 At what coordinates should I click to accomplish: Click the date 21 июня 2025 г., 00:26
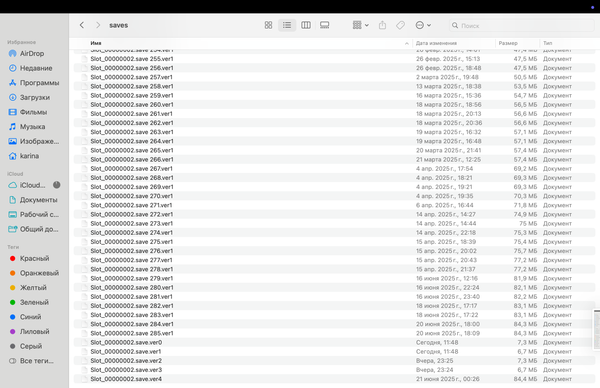[x=448, y=379]
